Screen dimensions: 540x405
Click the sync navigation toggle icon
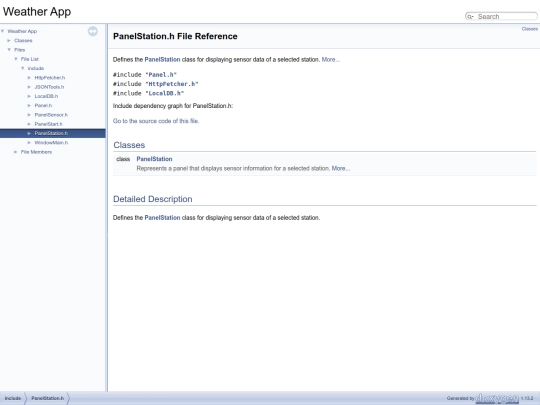point(93,31)
